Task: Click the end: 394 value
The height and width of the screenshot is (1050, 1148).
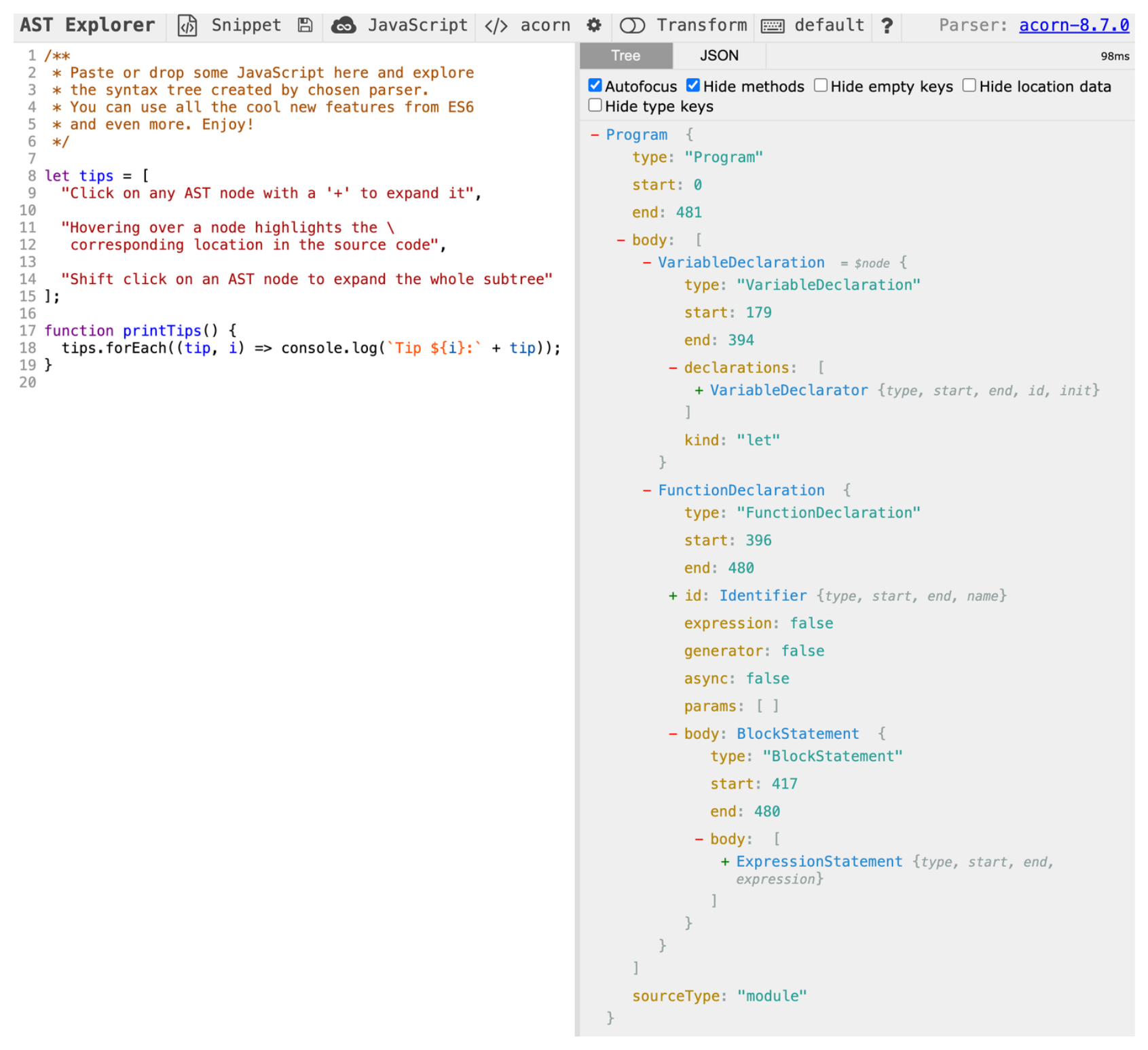Action: point(741,340)
